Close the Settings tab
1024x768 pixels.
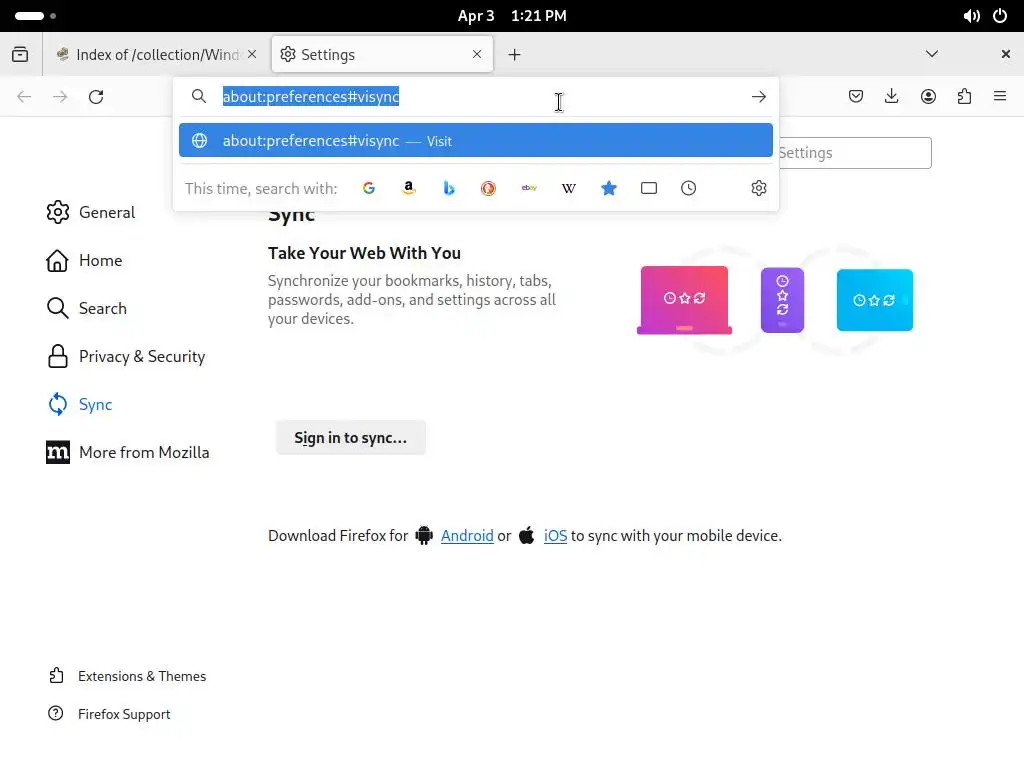pyautogui.click(x=477, y=54)
